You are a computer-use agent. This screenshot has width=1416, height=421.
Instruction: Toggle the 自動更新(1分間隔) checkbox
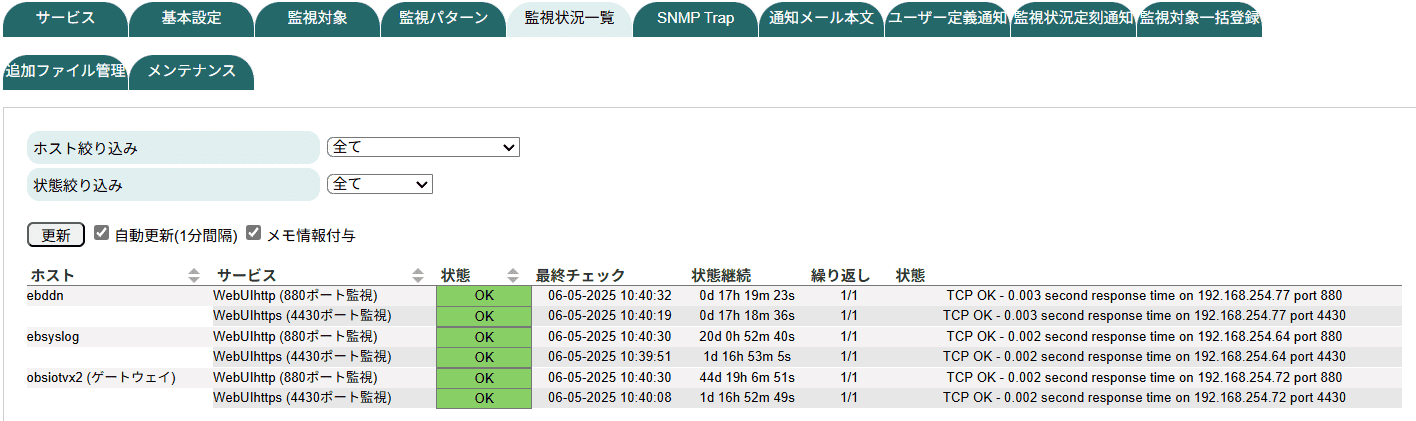coord(101,233)
